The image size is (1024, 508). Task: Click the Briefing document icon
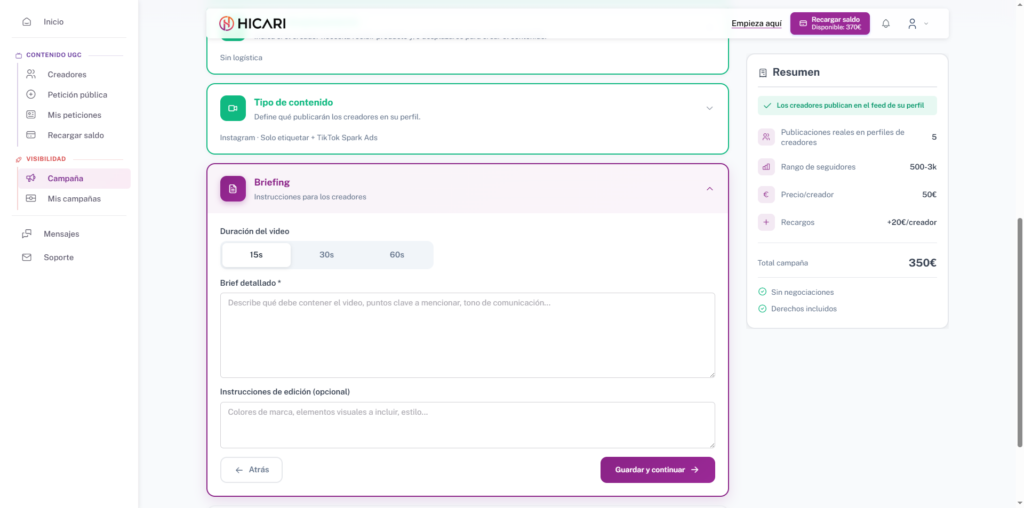coord(233,188)
